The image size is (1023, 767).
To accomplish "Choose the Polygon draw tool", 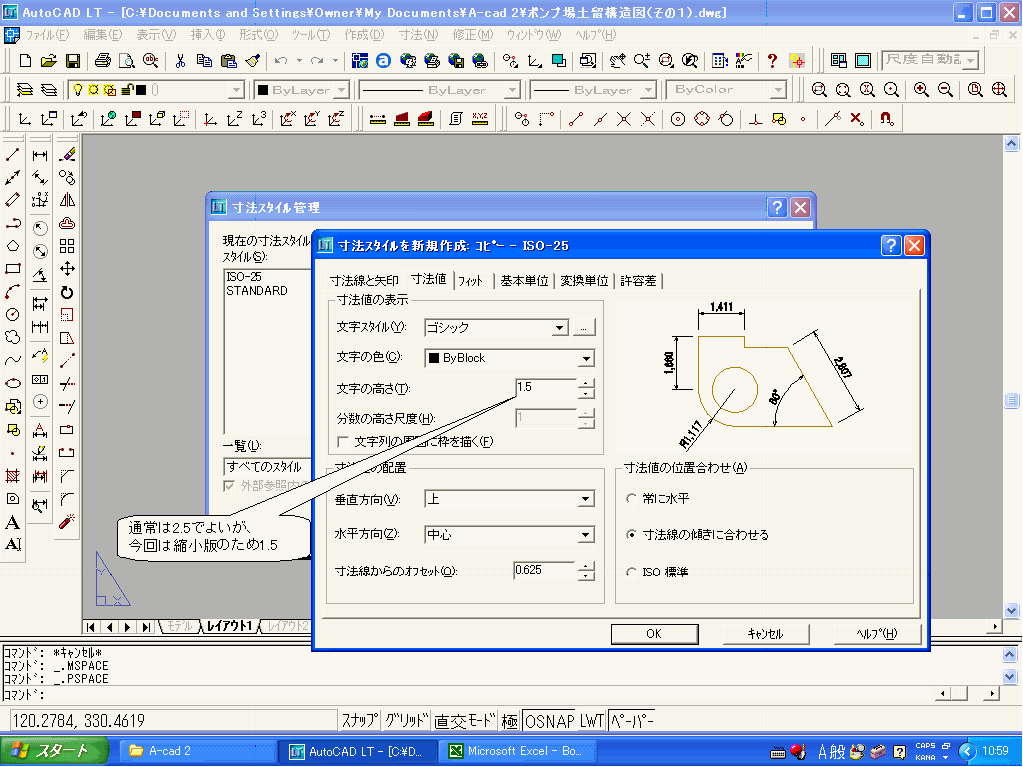I will [12, 246].
